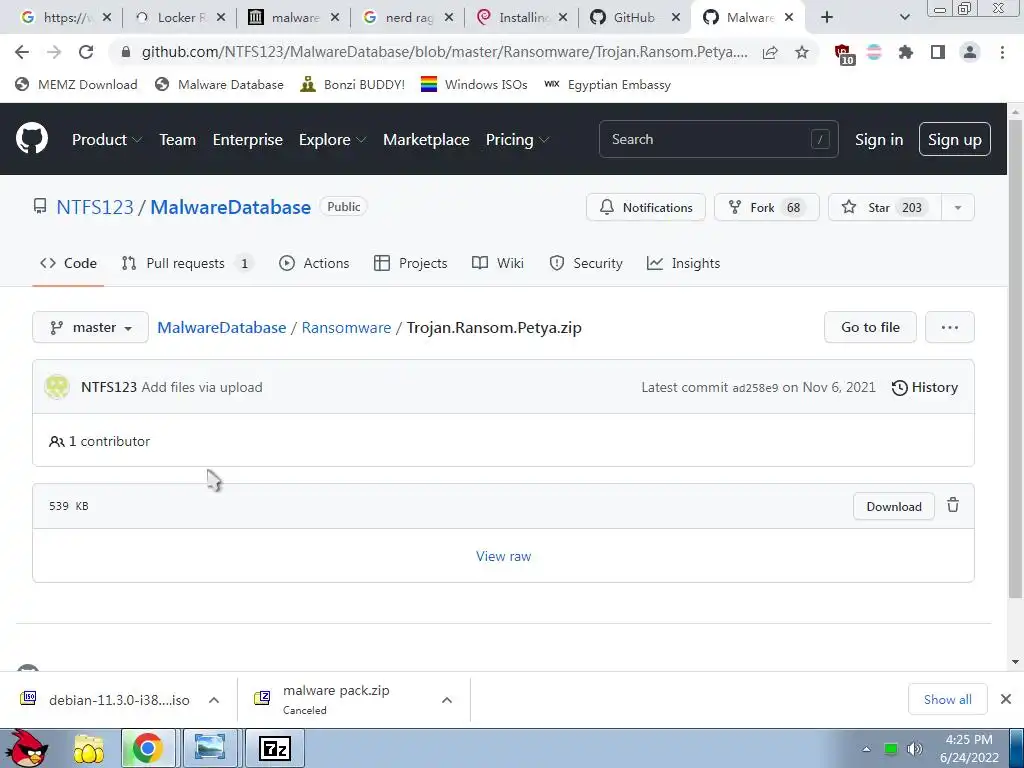Expand the Pricing menu
The image size is (1024, 768).
click(x=517, y=140)
